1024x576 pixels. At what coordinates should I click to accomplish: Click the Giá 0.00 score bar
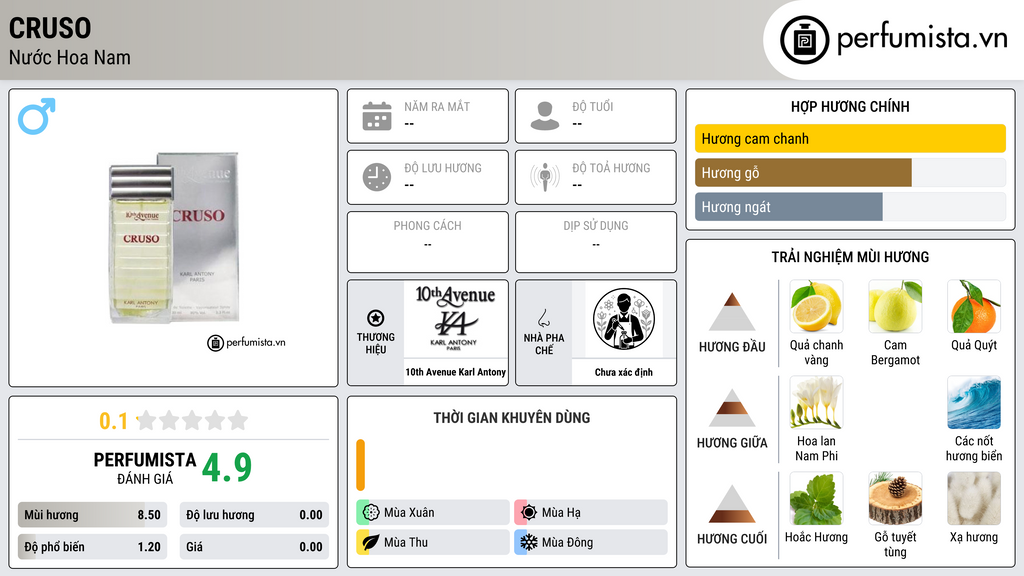tap(254, 547)
